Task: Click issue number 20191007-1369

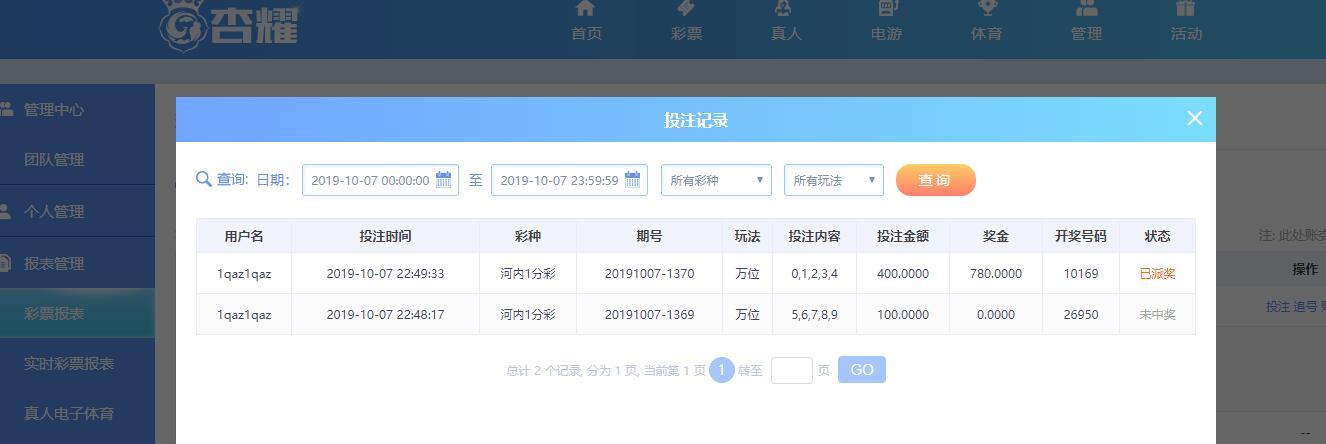Action: pyautogui.click(x=649, y=314)
